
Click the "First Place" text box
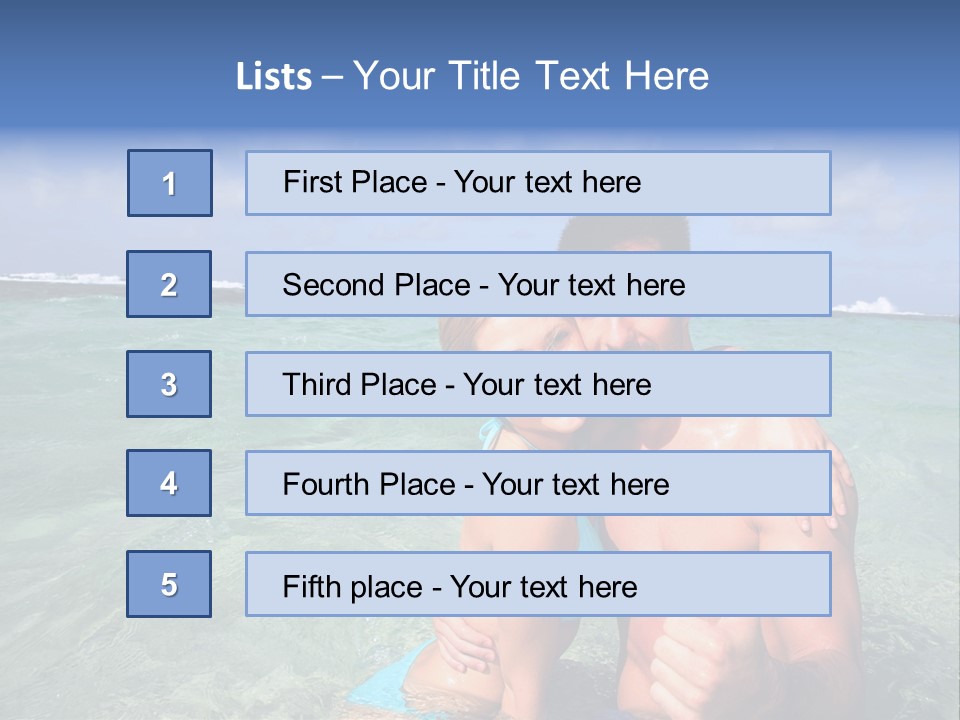[538, 183]
